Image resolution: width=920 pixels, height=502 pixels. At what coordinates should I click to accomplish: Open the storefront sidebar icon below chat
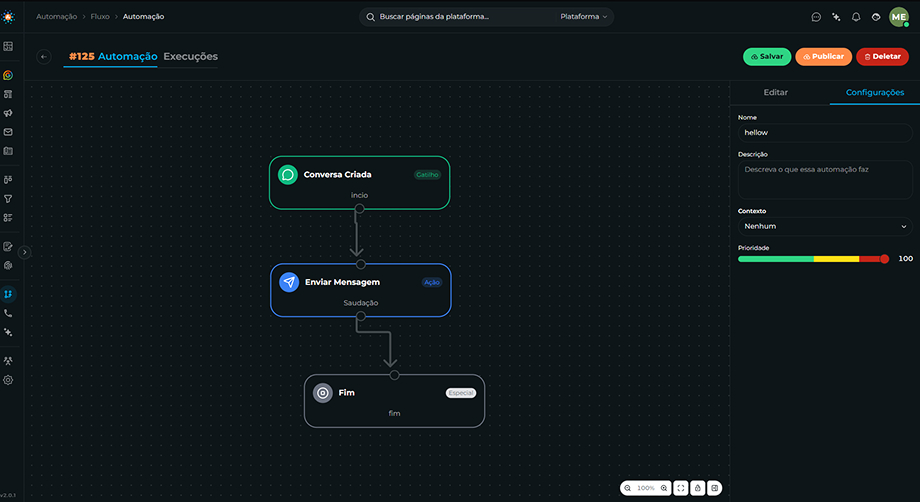[8, 94]
